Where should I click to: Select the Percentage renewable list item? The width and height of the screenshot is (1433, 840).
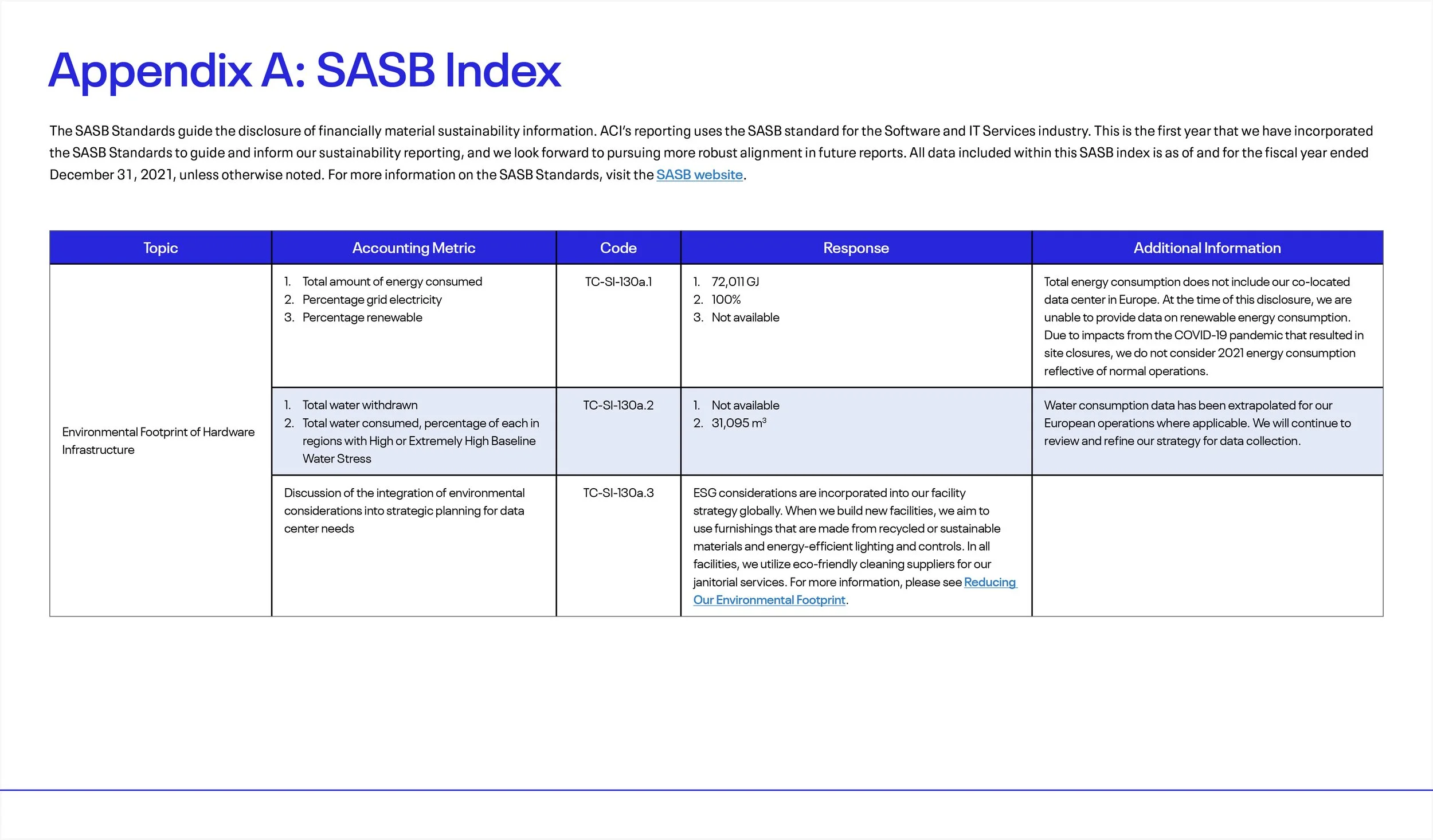pos(363,317)
